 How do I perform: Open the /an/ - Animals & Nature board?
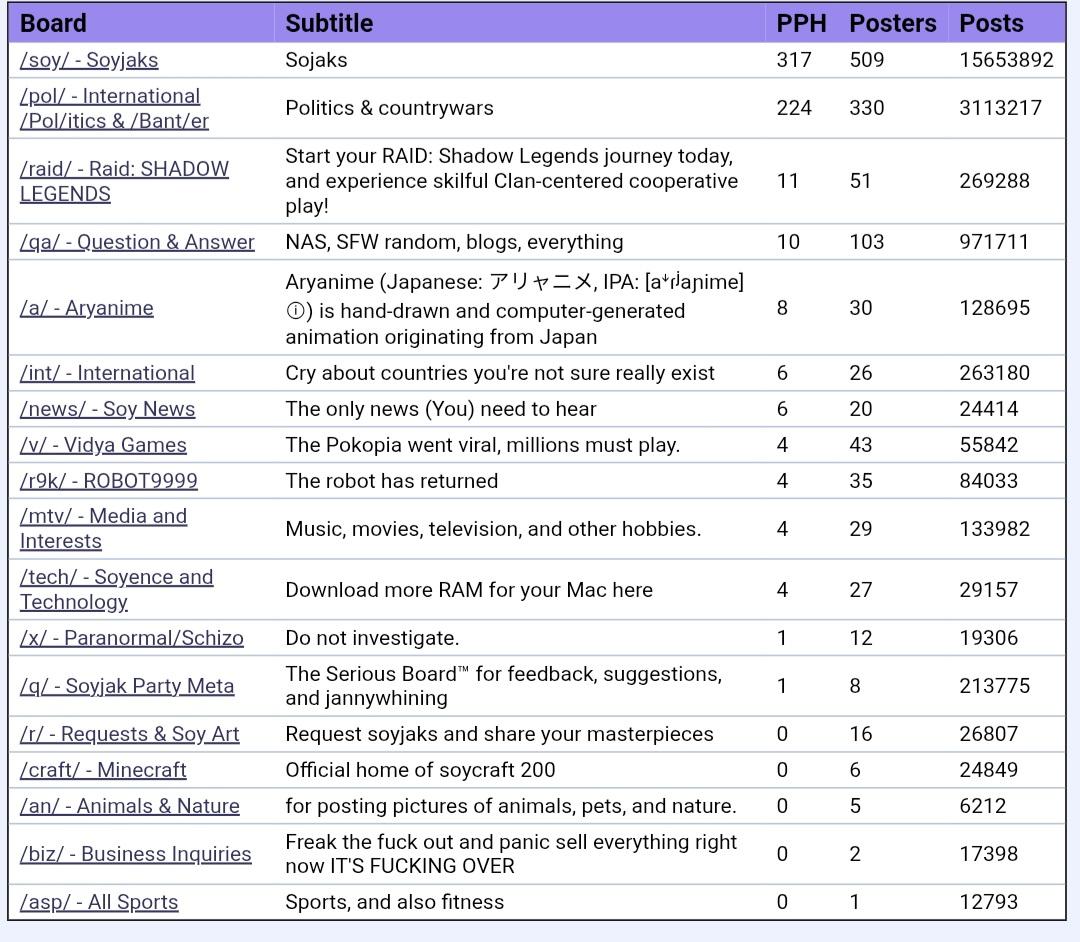point(129,806)
